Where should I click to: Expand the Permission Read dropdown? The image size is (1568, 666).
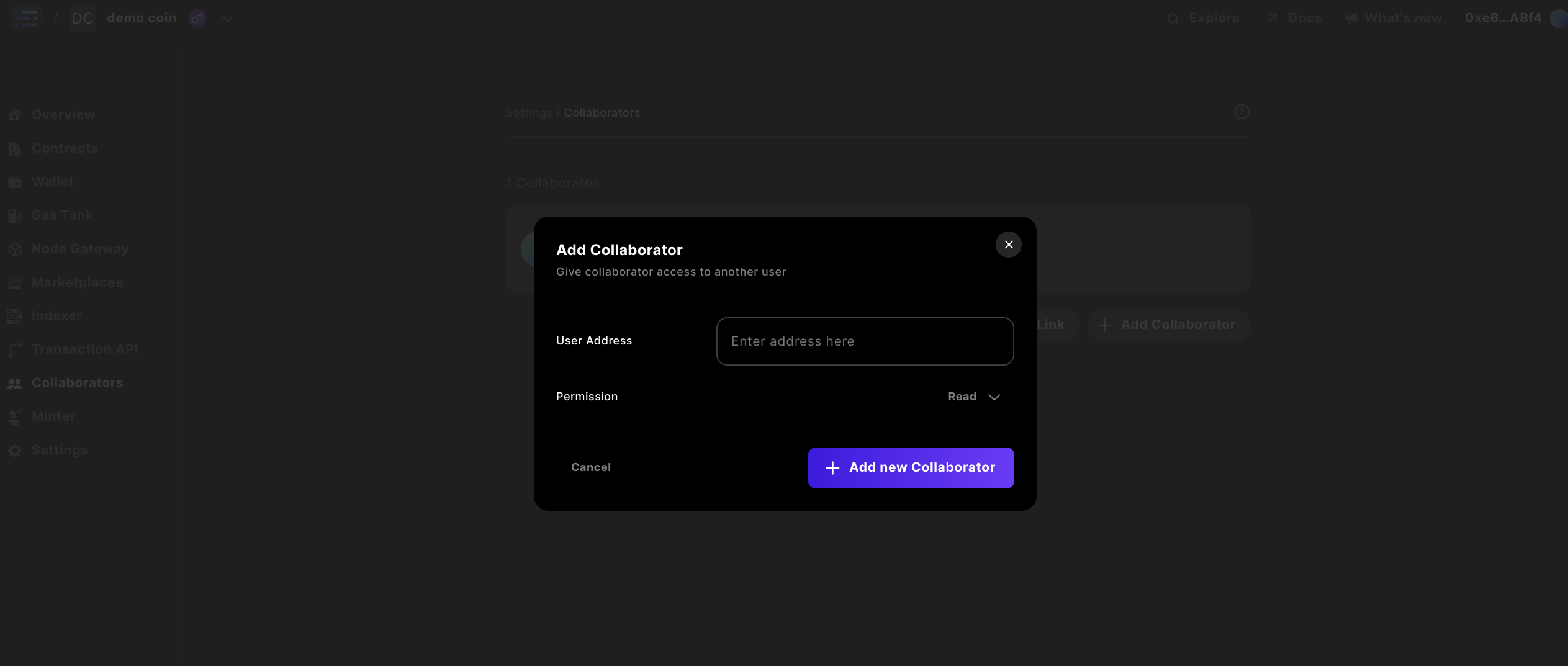(x=973, y=397)
